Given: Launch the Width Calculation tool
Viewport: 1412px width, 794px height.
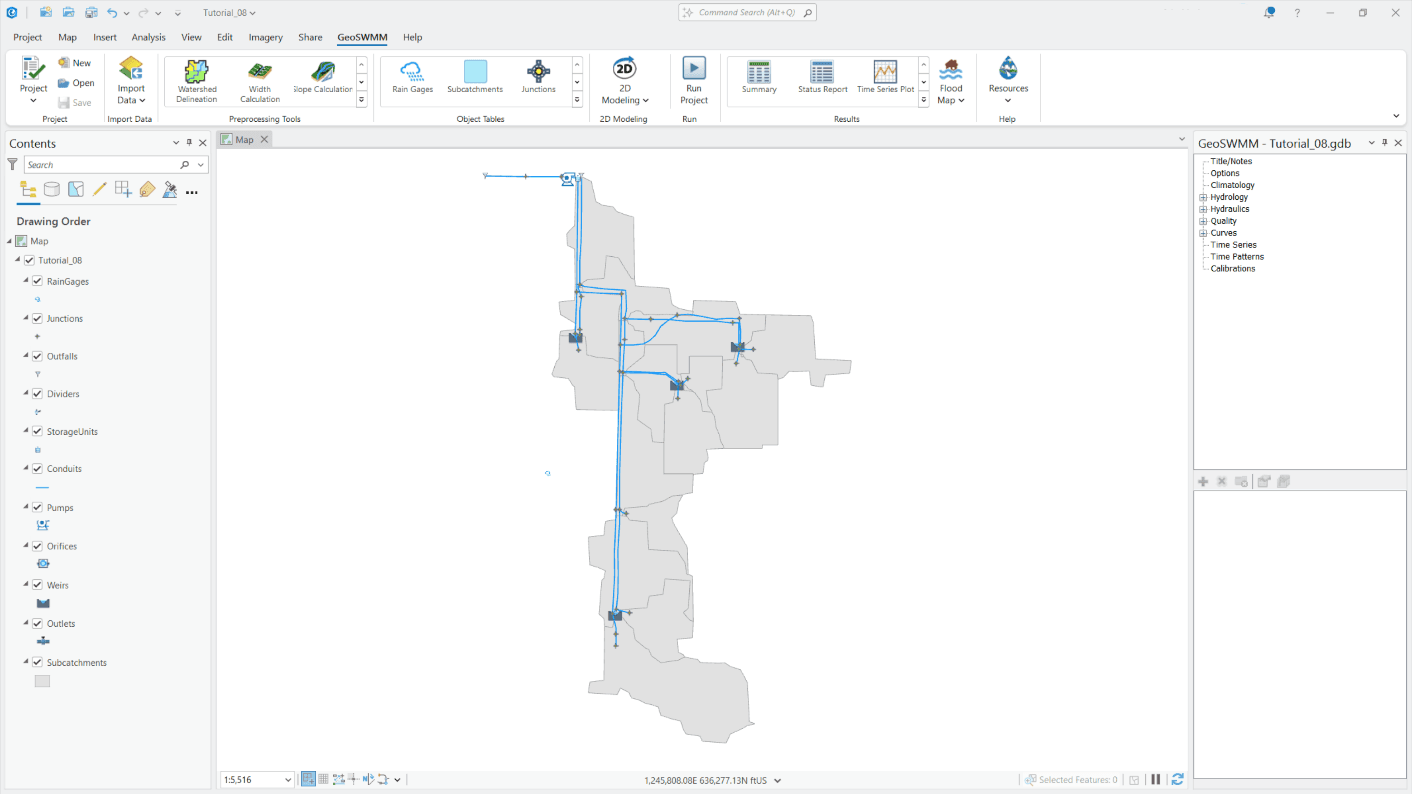Looking at the screenshot, I should pos(259,80).
